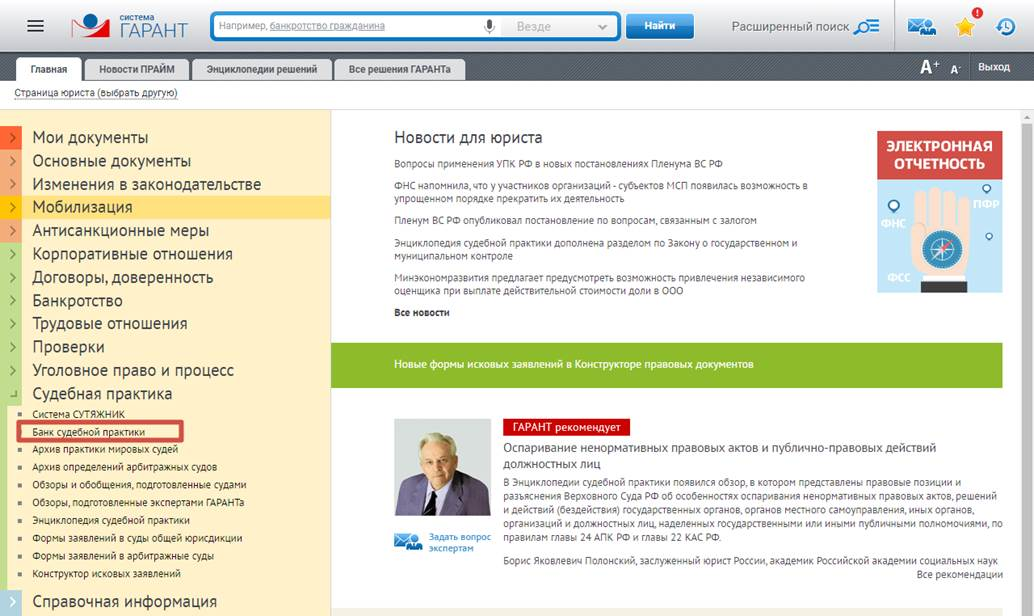Open Пленум ВС РФ news about залог

575,220
